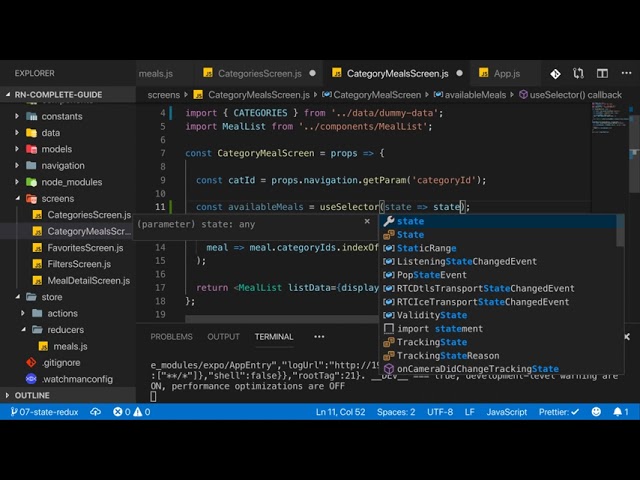
Task: Click the Spaces: 2 indentation setting
Action: (396, 412)
